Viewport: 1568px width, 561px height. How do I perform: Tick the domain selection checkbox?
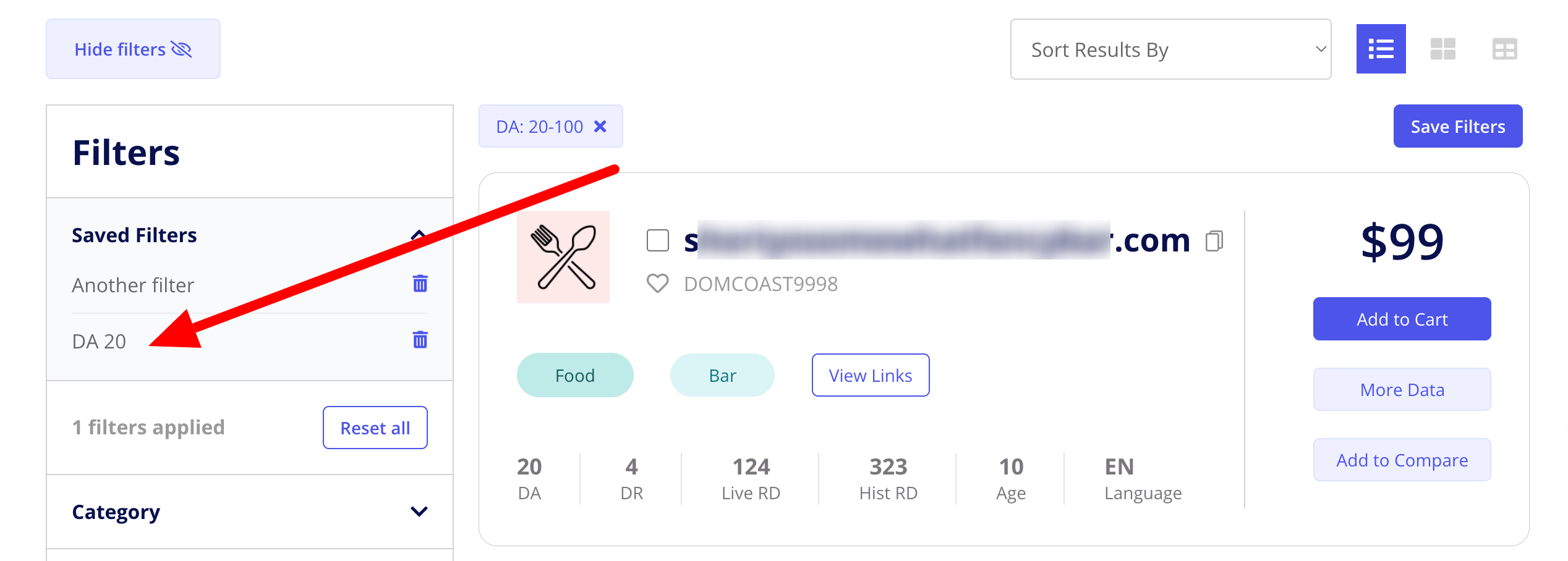pos(657,240)
